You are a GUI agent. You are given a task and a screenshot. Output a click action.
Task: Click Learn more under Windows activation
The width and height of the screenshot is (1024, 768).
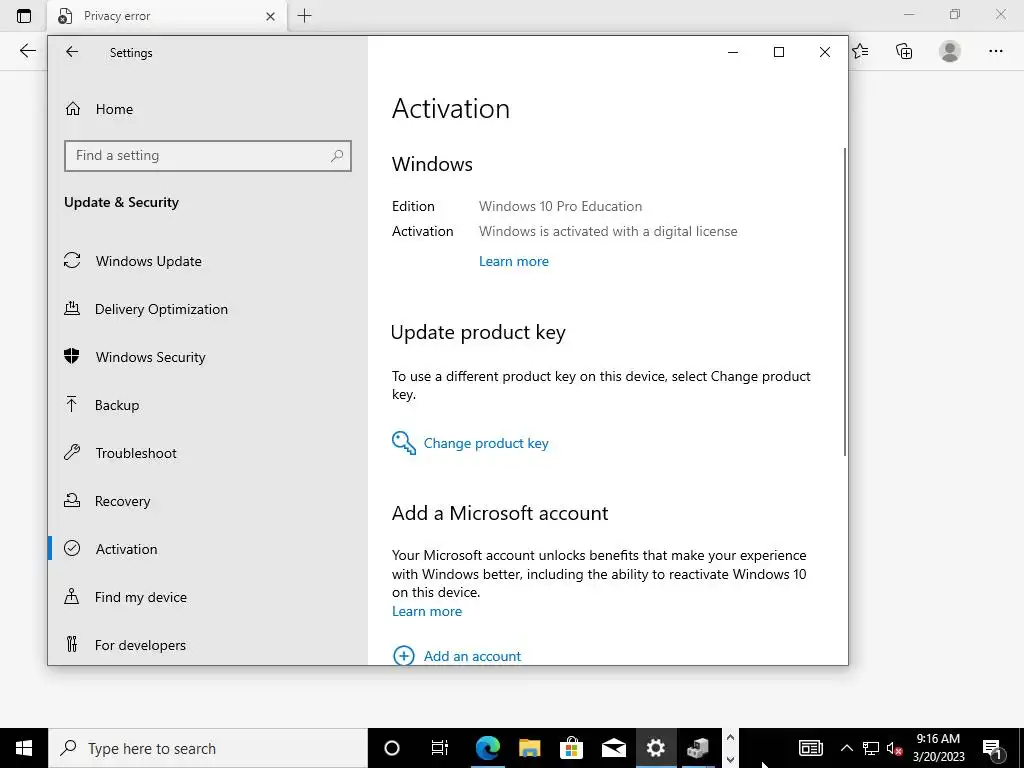pos(514,261)
